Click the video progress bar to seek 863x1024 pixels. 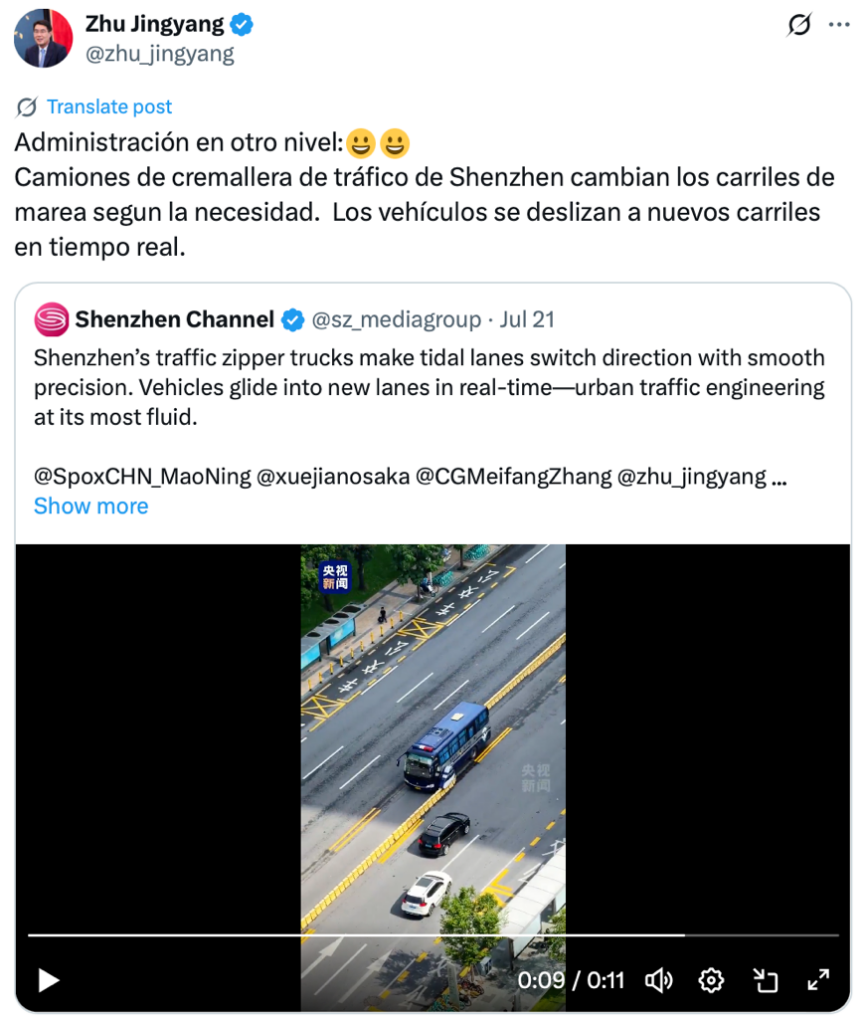tap(432, 935)
